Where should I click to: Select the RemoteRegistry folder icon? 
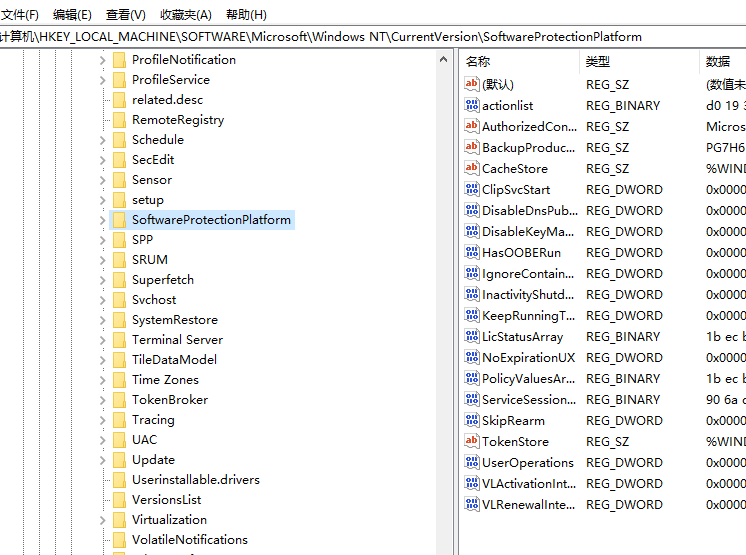[x=119, y=120]
